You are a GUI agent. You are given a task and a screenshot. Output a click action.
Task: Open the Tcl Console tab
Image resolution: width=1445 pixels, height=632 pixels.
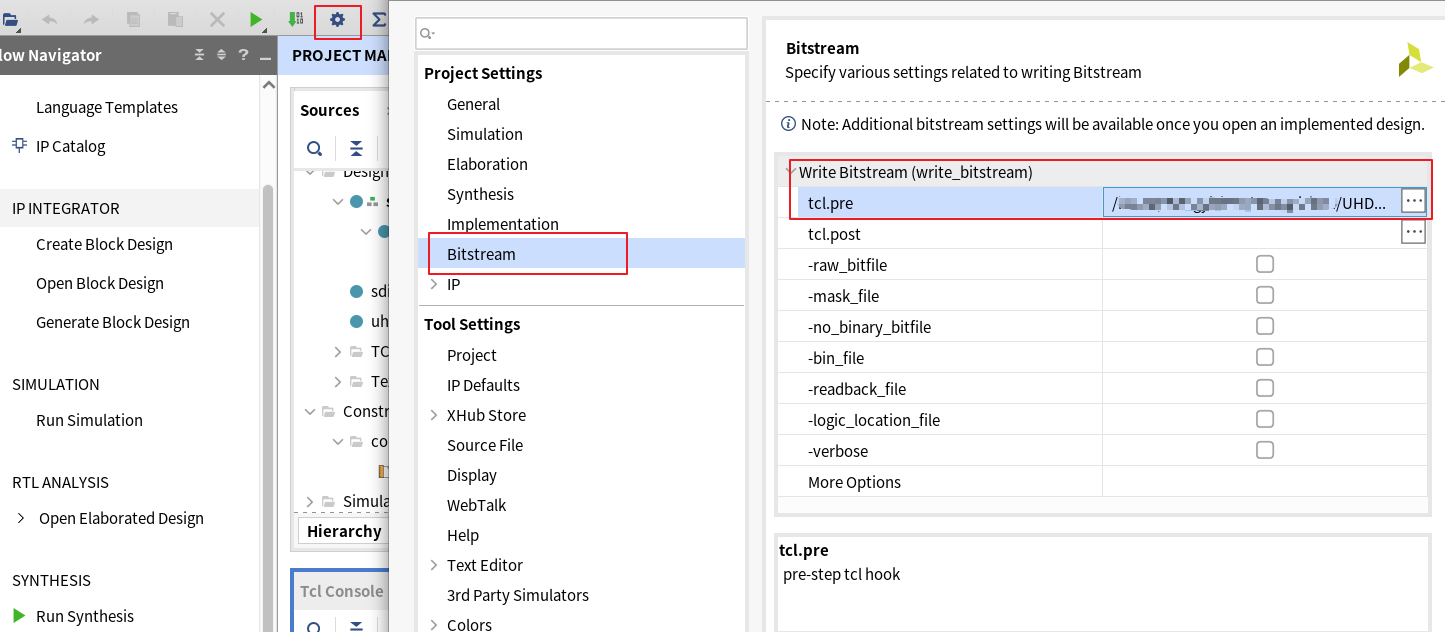click(x=342, y=591)
